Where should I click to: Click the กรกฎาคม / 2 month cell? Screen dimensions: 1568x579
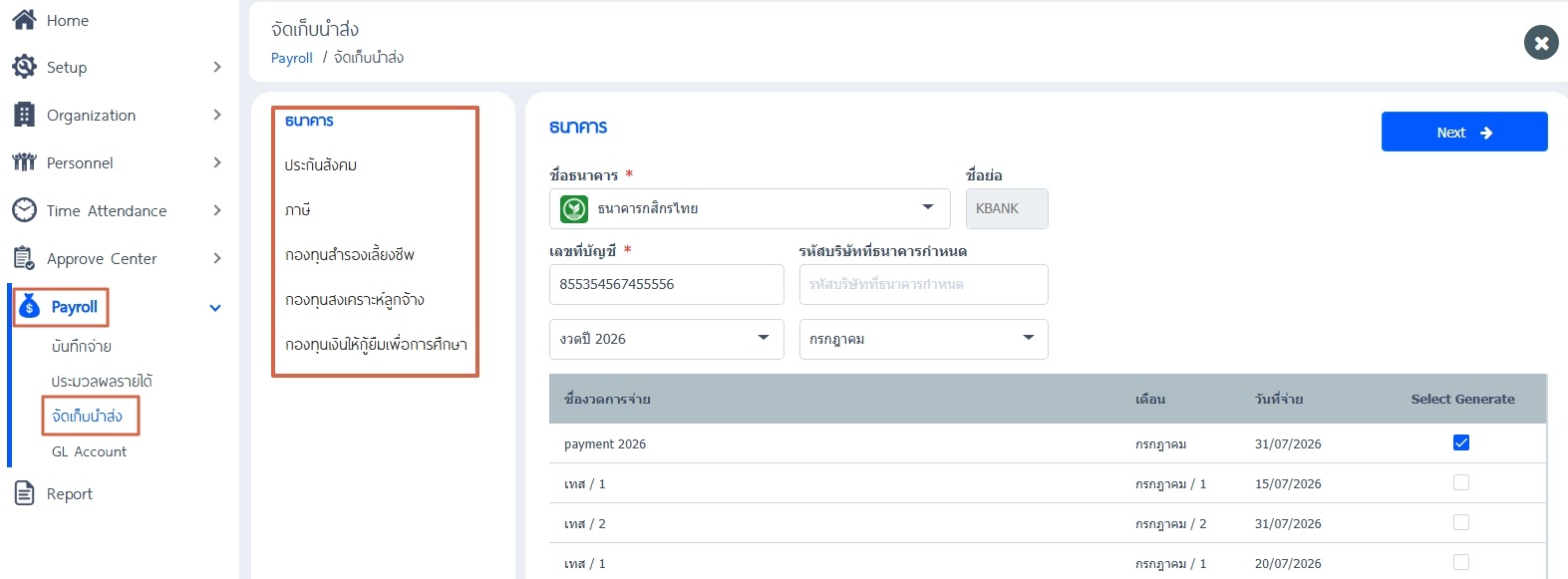[1170, 524]
